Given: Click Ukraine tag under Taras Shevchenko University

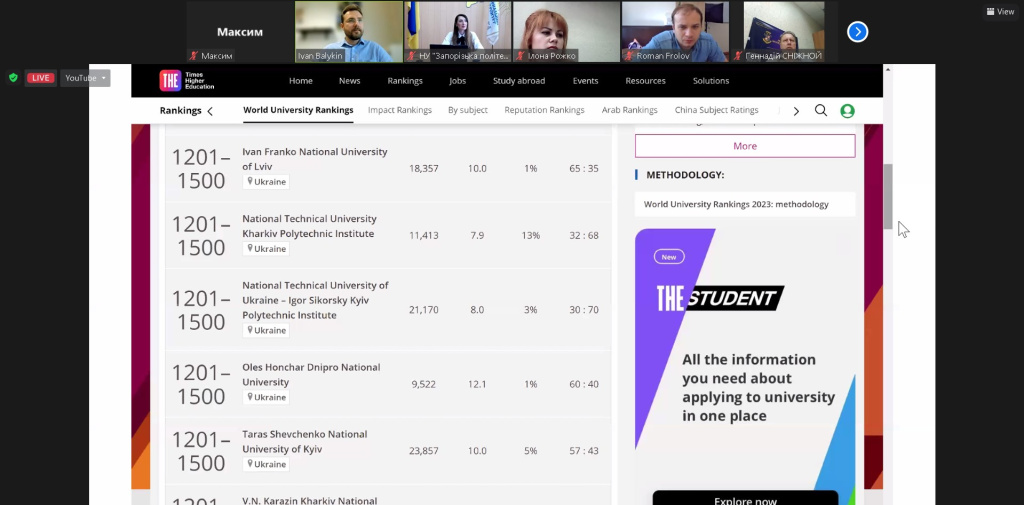Looking at the screenshot, I should tap(266, 464).
